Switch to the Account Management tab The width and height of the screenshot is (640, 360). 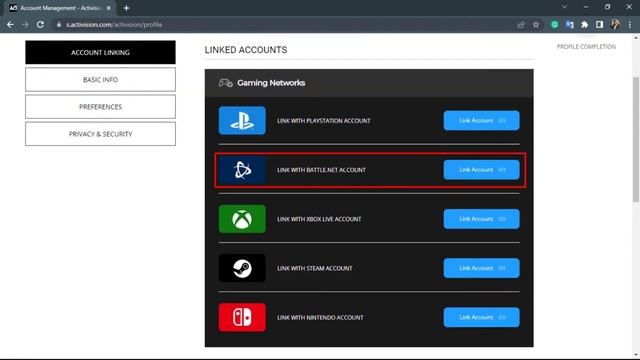point(60,8)
